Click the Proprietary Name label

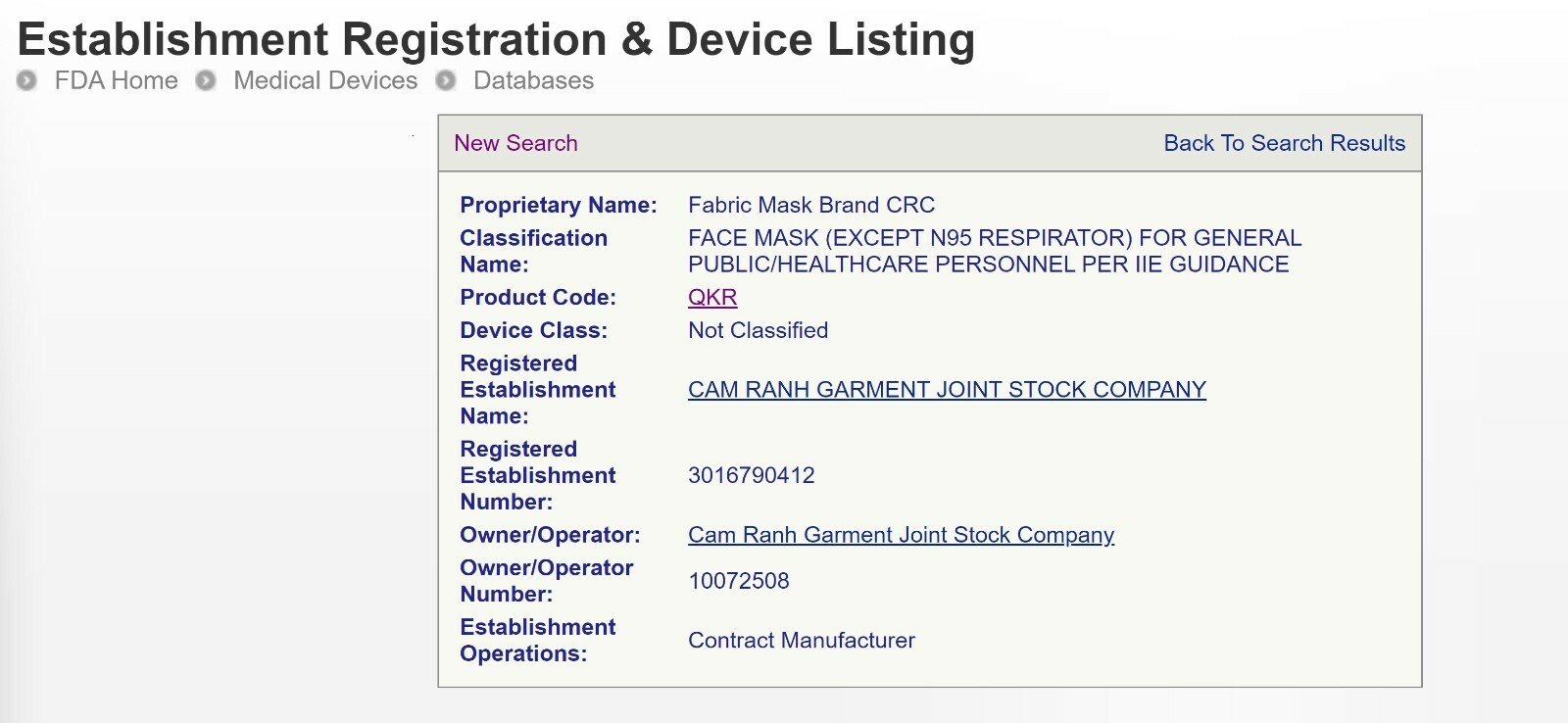pyautogui.click(x=558, y=205)
